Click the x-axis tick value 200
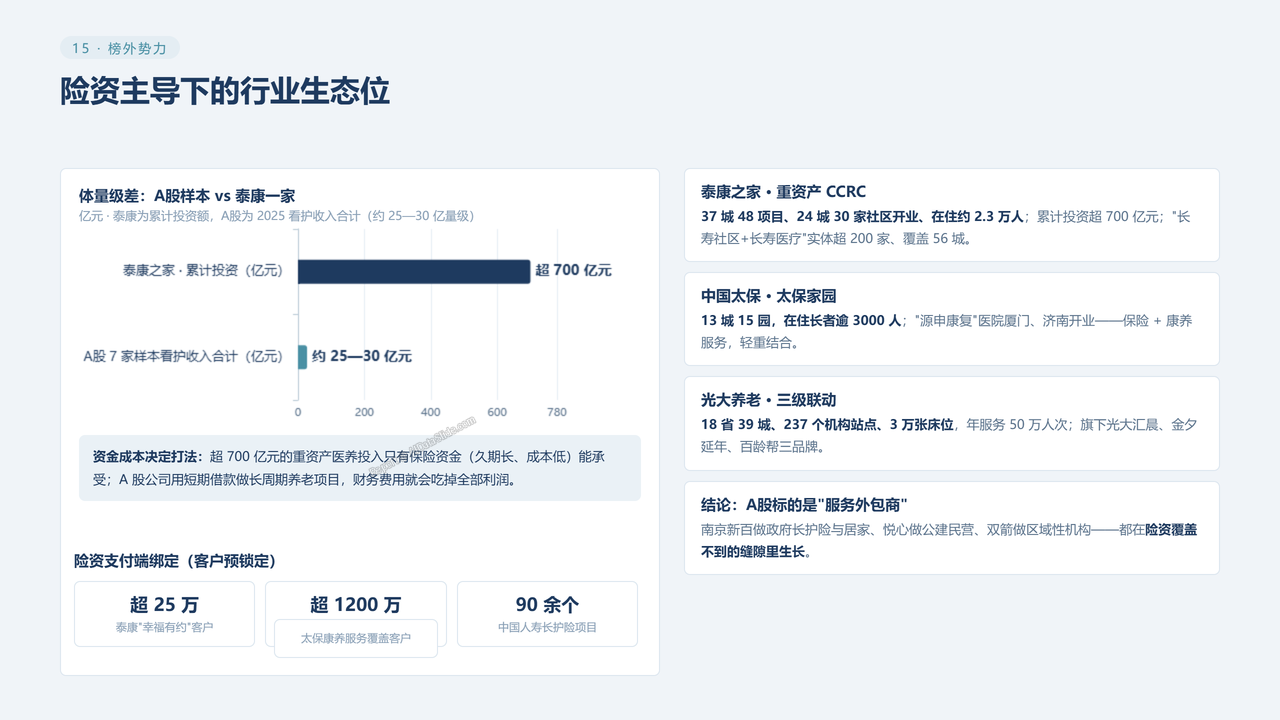Viewport: 1280px width, 720px height. (364, 412)
